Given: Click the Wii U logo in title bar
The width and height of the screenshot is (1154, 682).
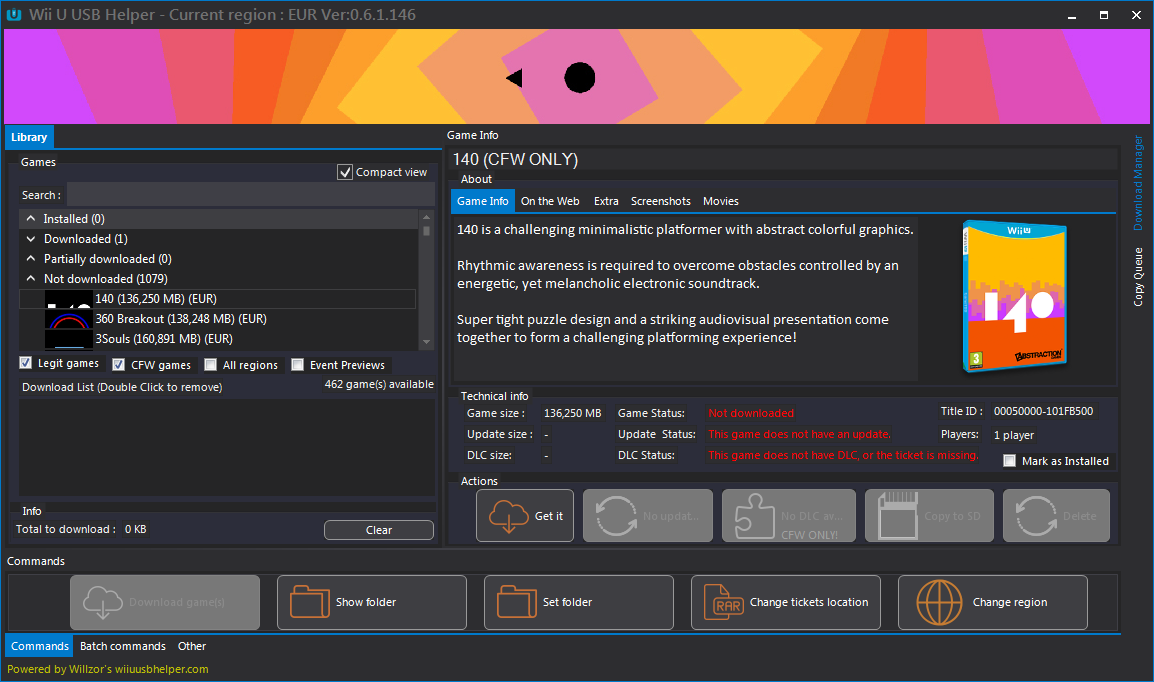Looking at the screenshot, I should 14,14.
